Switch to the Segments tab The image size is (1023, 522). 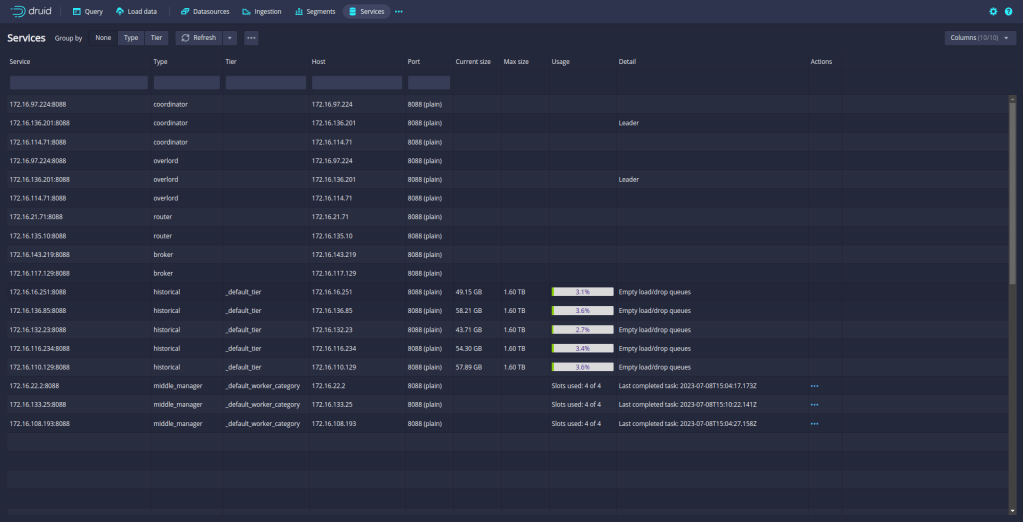click(x=313, y=12)
